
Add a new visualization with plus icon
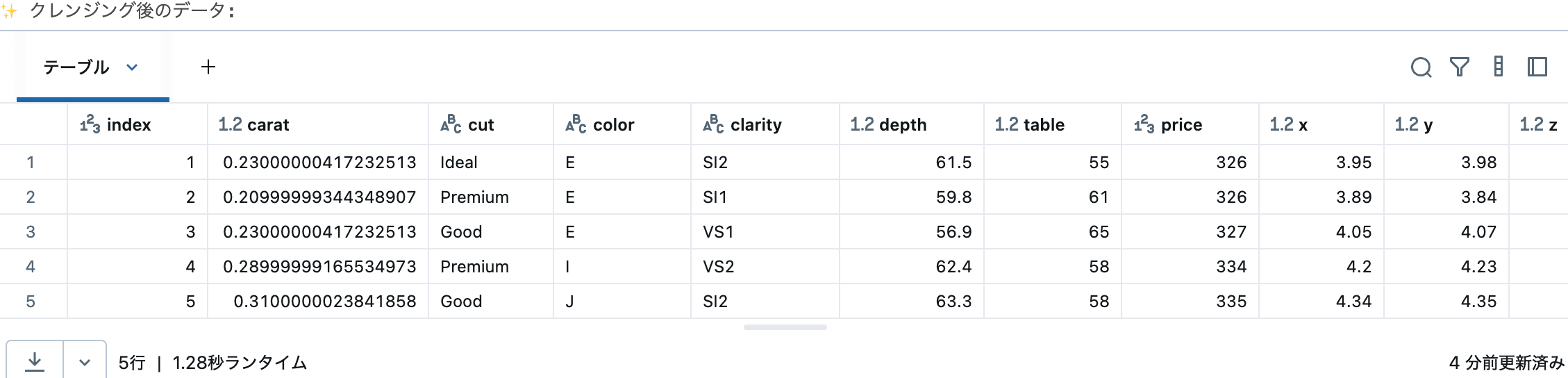coord(208,67)
